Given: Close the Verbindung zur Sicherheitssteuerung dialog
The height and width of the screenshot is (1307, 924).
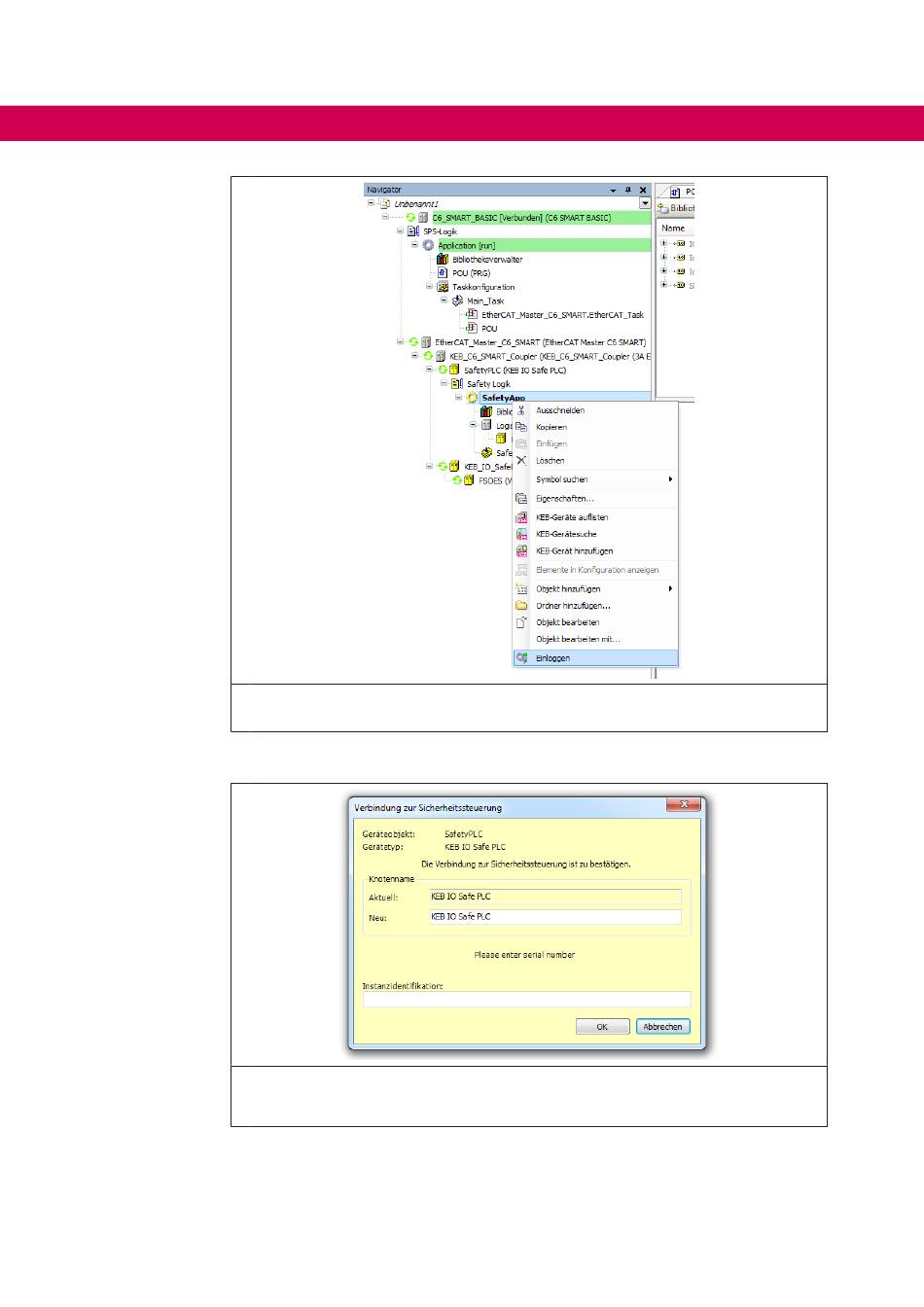Looking at the screenshot, I should click(x=684, y=805).
